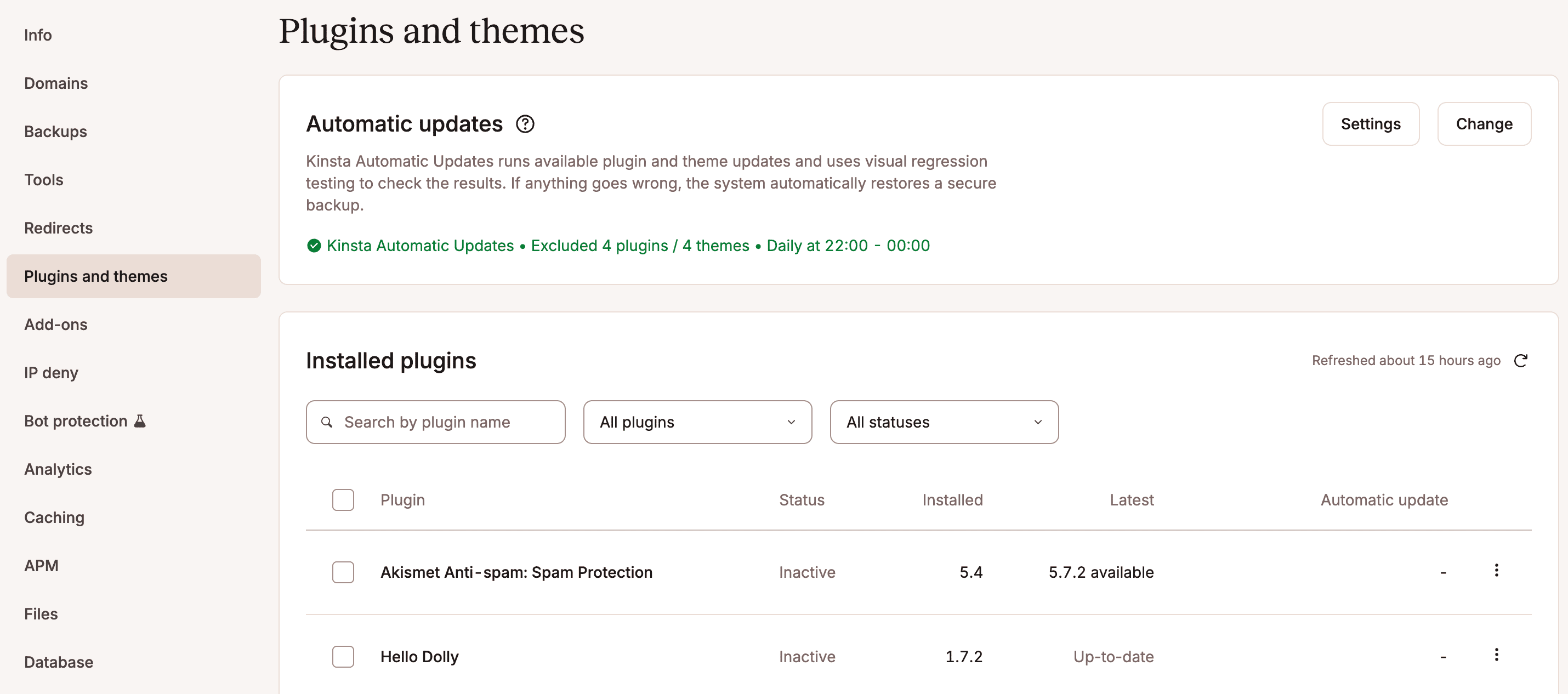Click the Hello Dolly plugin name

pyautogui.click(x=419, y=656)
